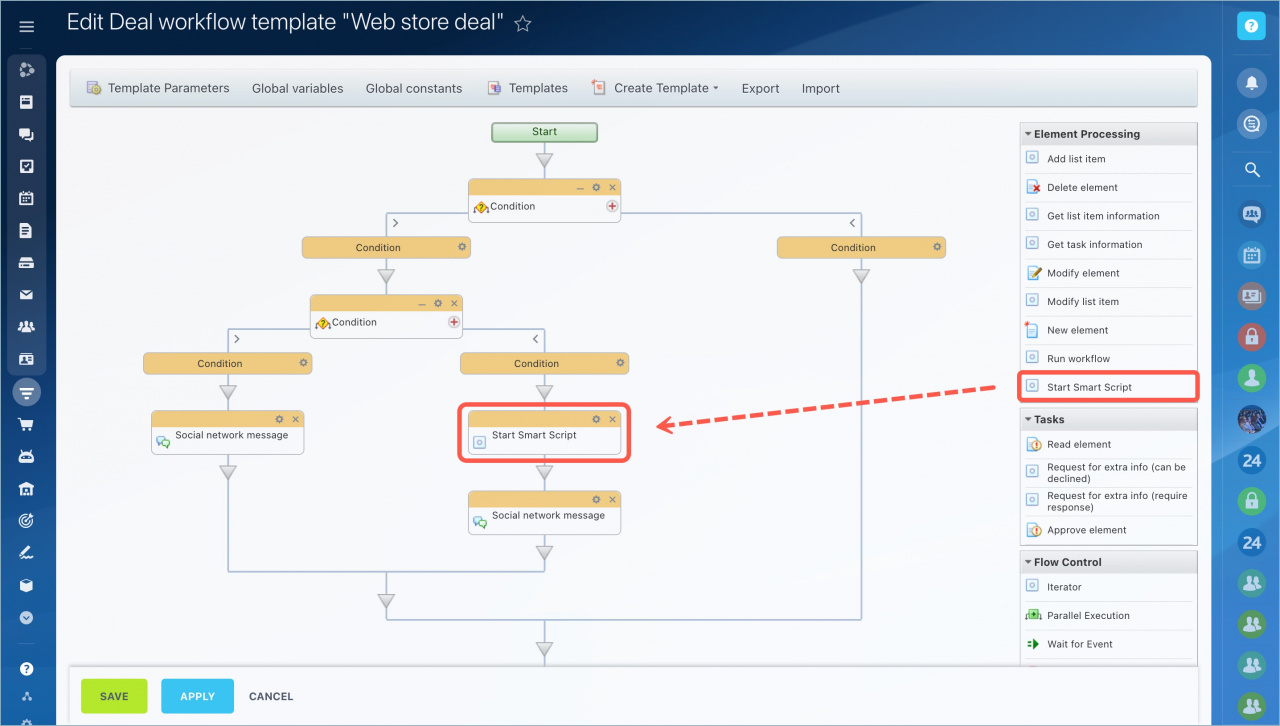Open the e-signature pen icon in left sidebar
This screenshot has width=1280, height=726.
click(x=27, y=553)
